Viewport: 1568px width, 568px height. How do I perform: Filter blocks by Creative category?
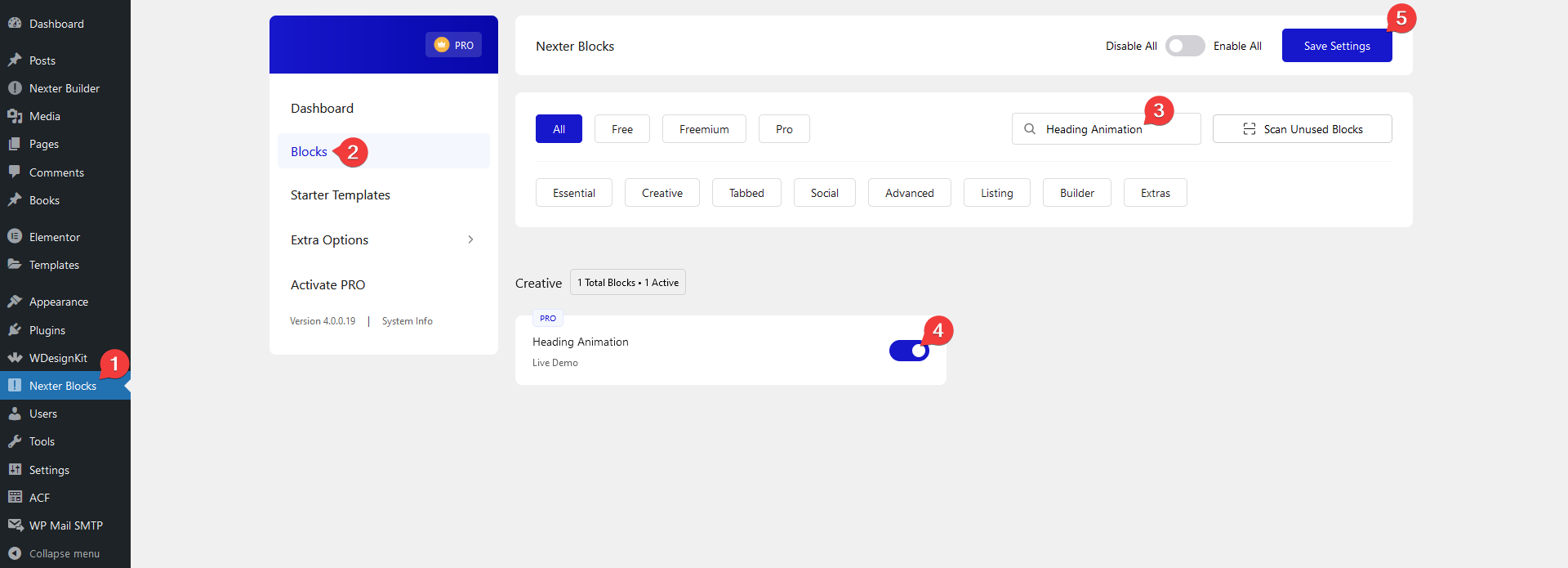tap(661, 193)
